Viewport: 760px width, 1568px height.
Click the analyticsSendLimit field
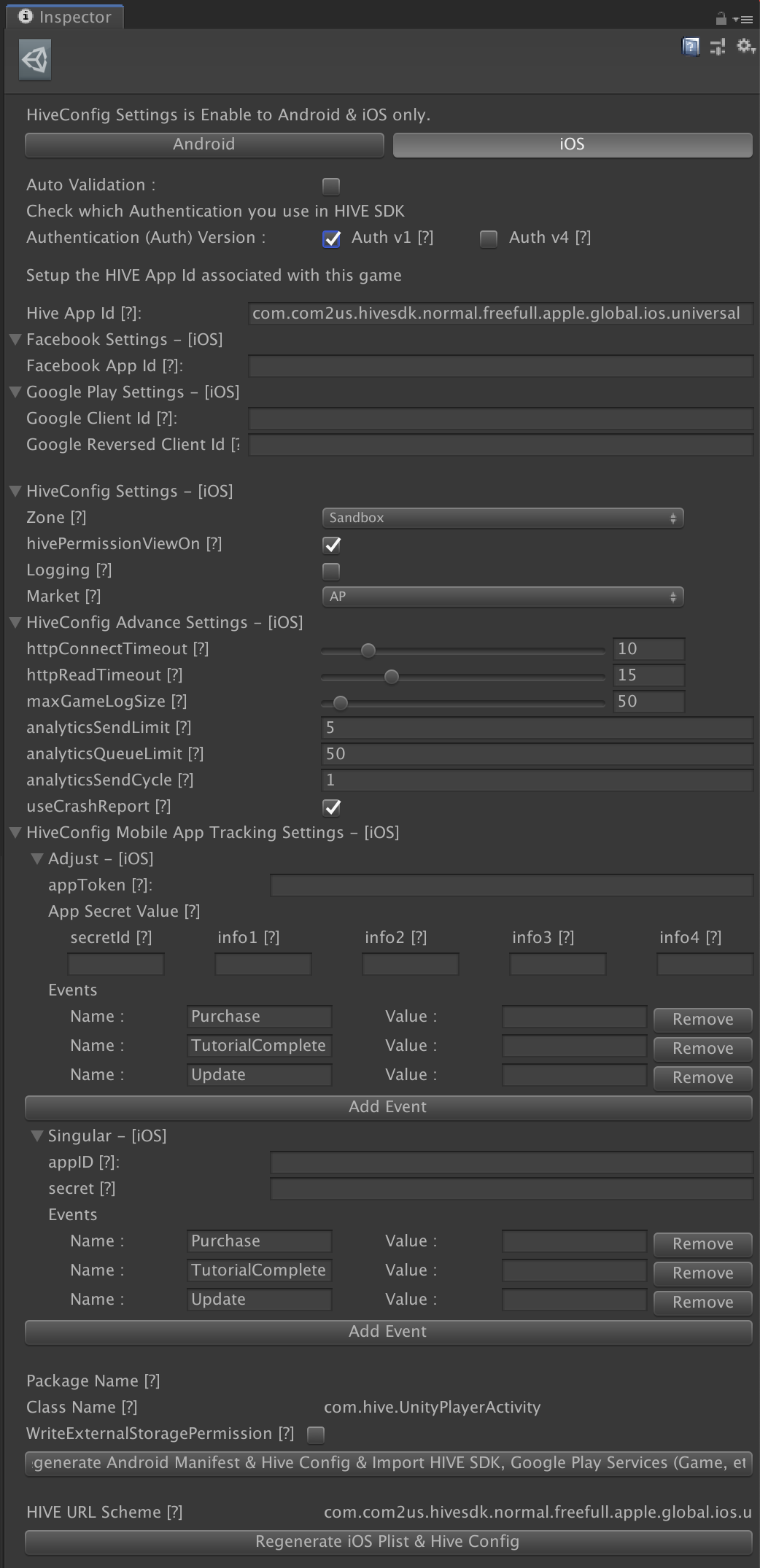(x=537, y=728)
